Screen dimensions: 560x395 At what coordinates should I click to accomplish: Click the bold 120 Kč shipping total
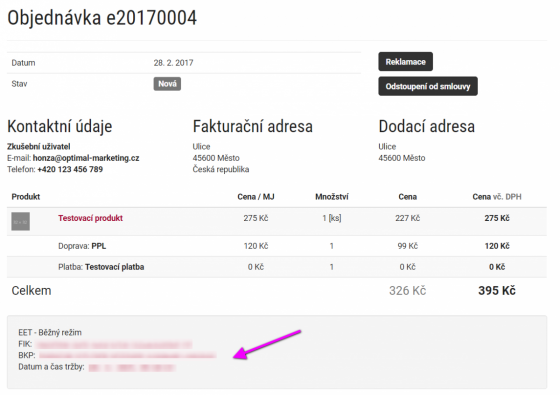(x=497, y=246)
